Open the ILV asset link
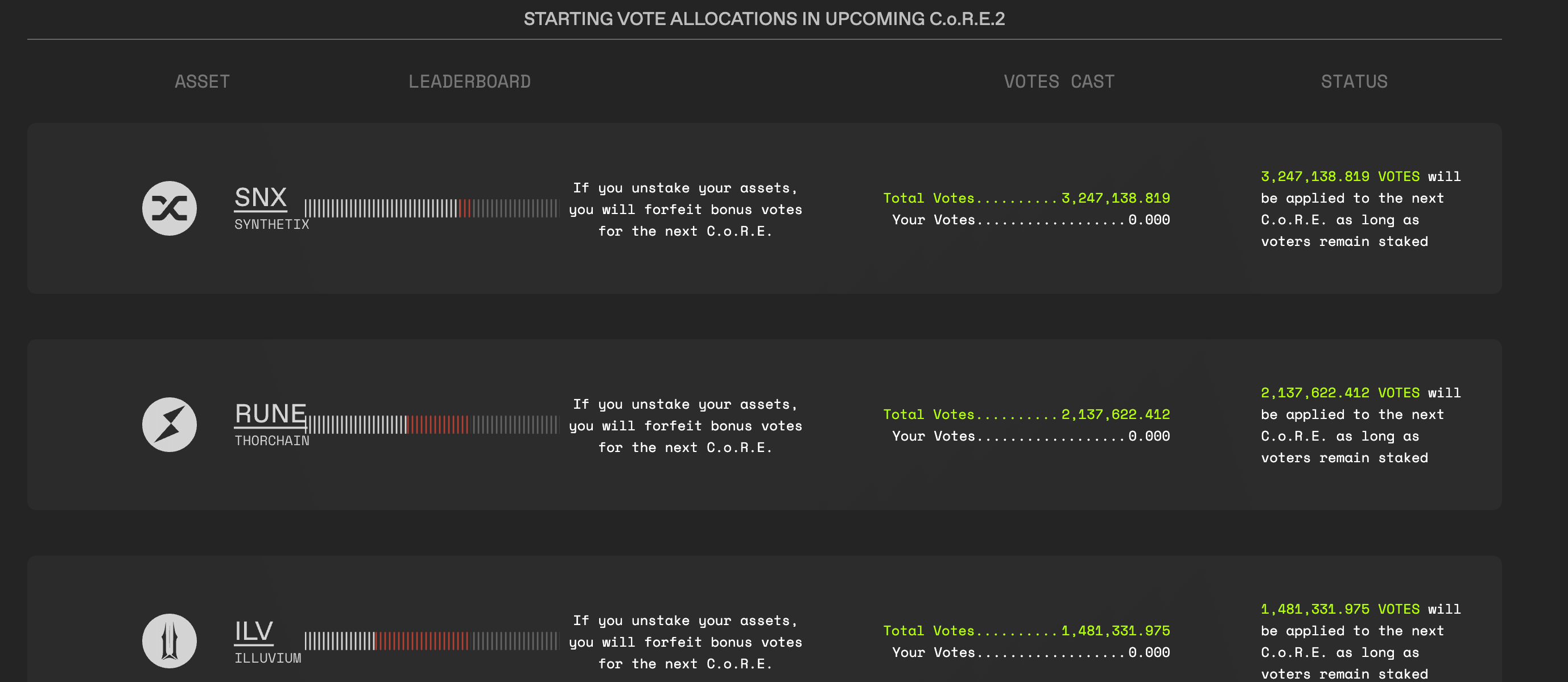The image size is (1568, 682). click(254, 631)
